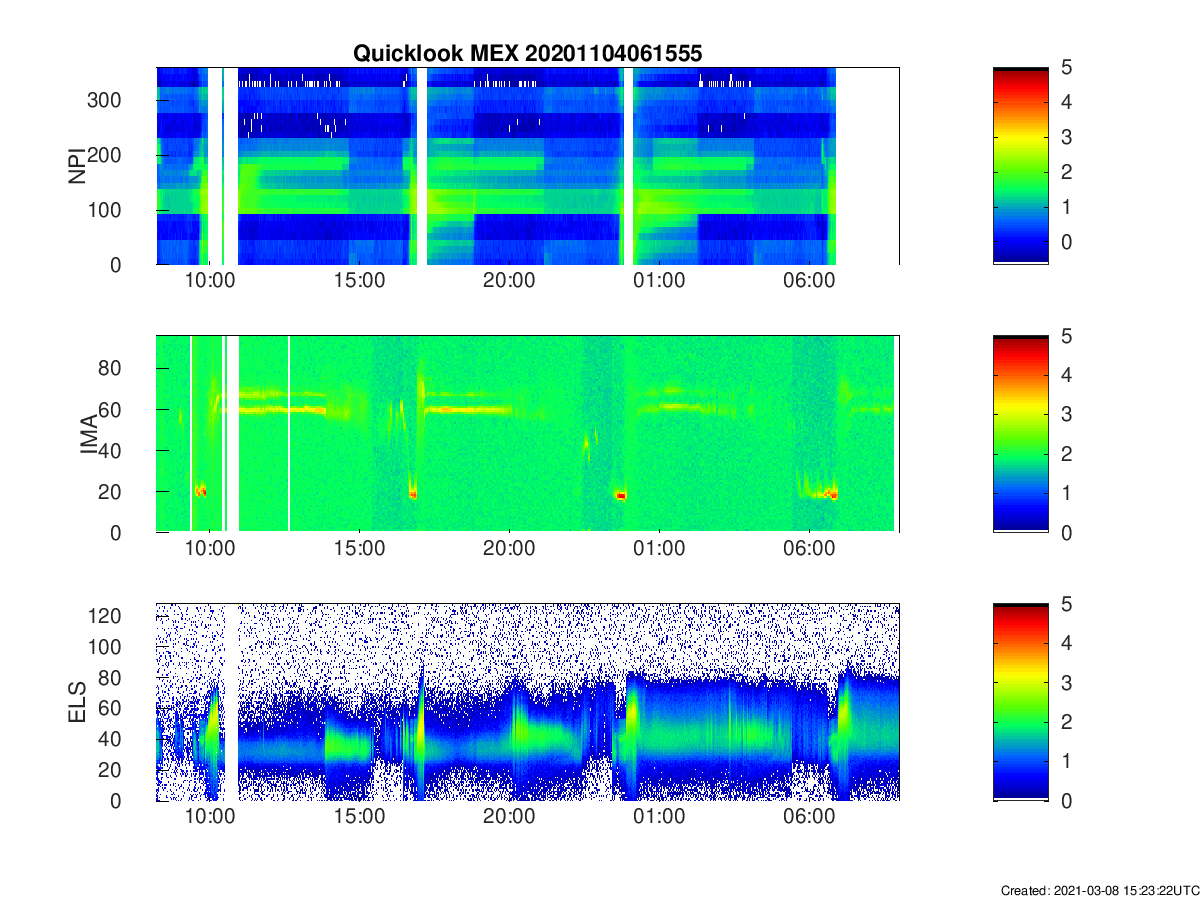Image resolution: width=1200 pixels, height=900 pixels.
Task: Click inside the IMA spectrogram plot
Action: pyautogui.click(x=527, y=435)
